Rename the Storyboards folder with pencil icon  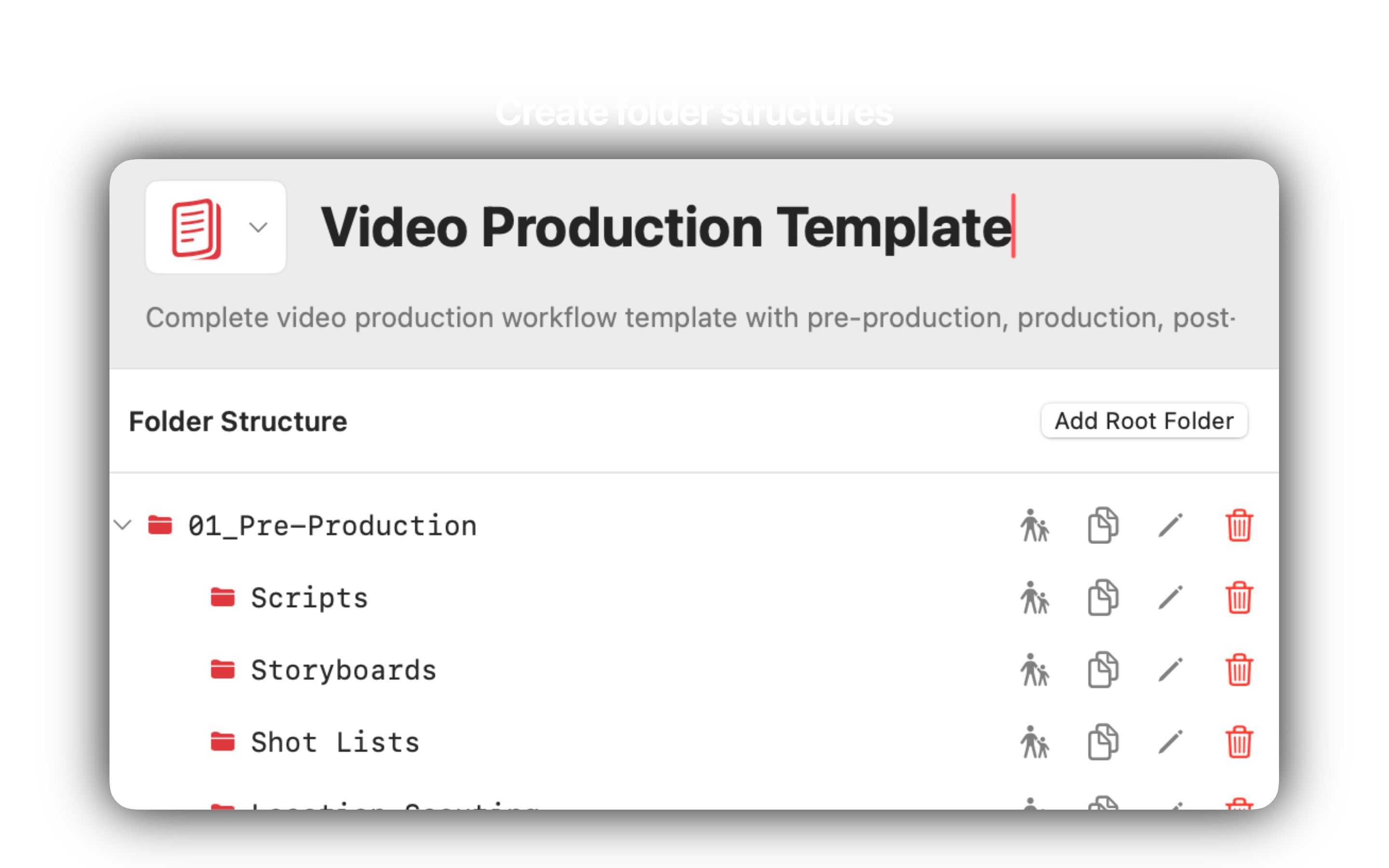(x=1171, y=670)
